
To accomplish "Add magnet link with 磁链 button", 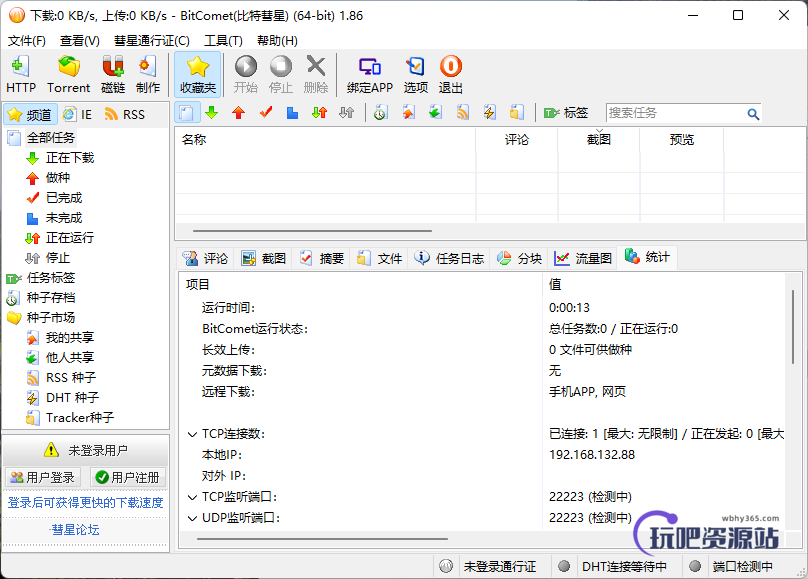I will tap(113, 74).
